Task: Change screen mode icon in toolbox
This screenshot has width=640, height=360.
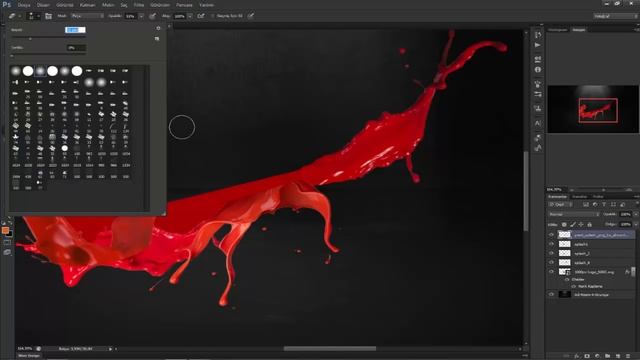Action: pyautogui.click(x=7, y=252)
